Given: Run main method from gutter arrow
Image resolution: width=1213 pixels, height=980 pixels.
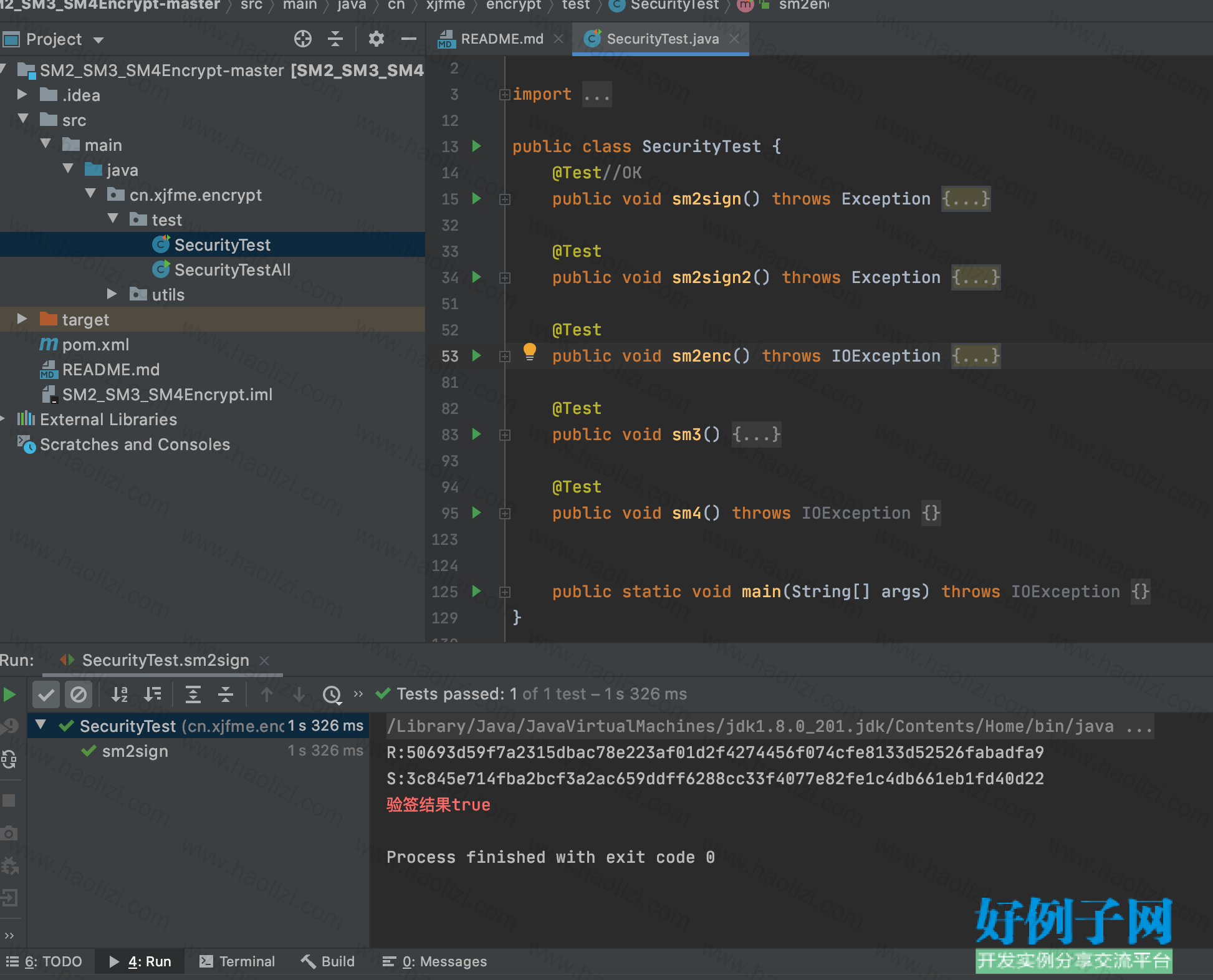Looking at the screenshot, I should pyautogui.click(x=477, y=592).
